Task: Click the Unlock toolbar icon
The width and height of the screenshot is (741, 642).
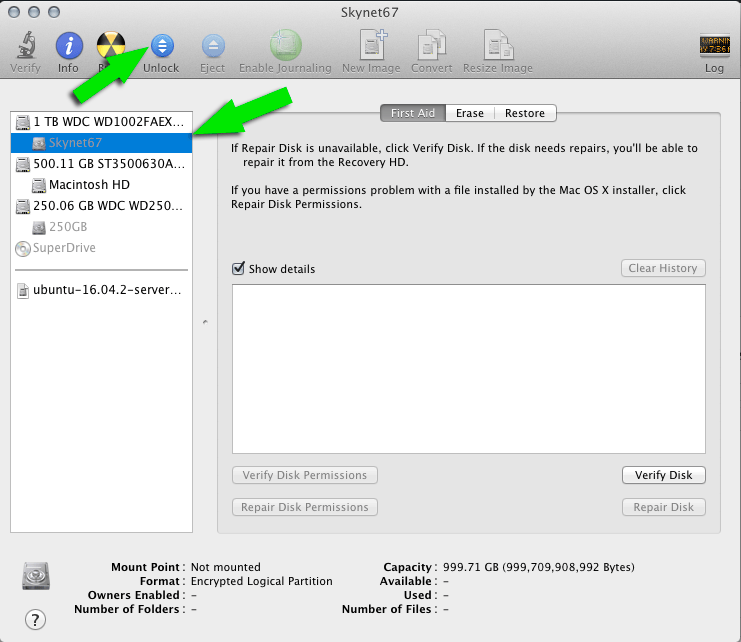Action: 162,46
